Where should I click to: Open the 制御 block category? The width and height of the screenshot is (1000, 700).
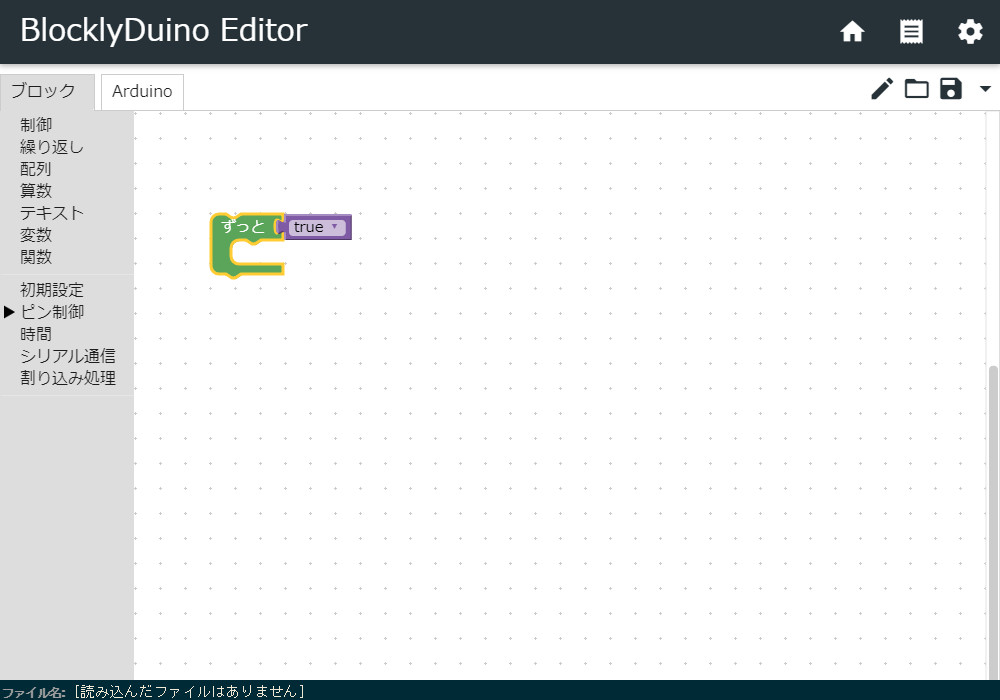(36, 125)
